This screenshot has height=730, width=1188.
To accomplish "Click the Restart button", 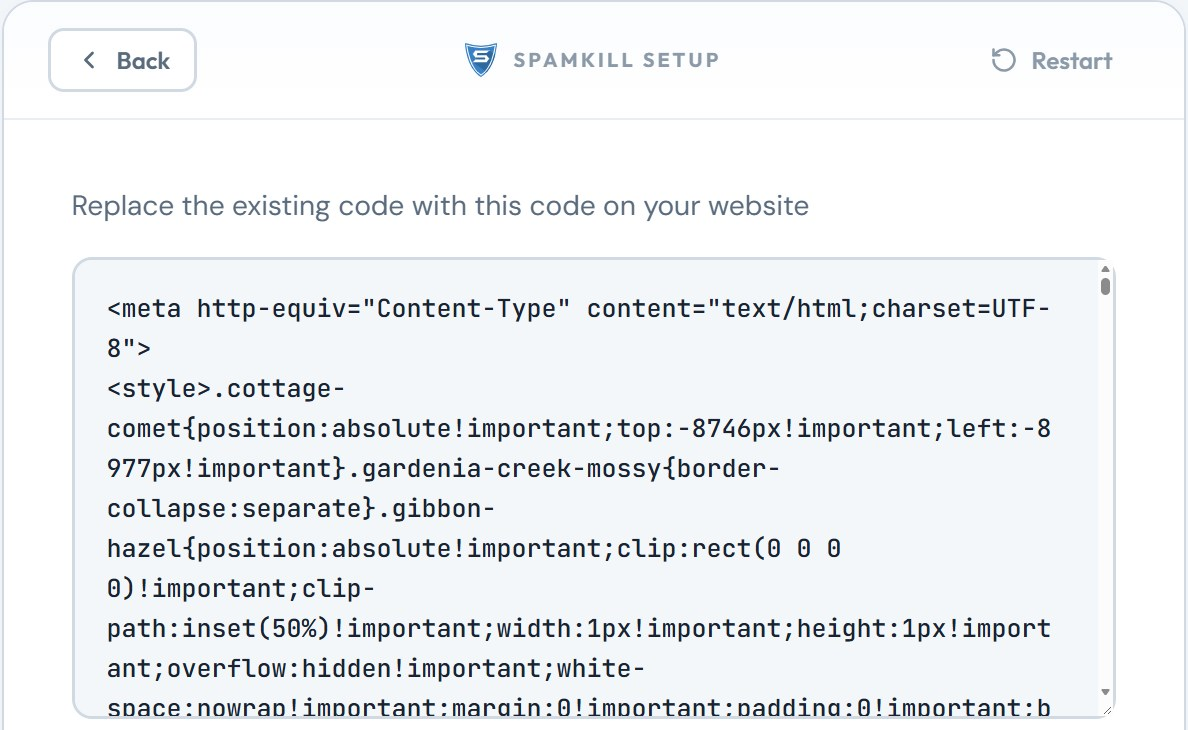I will click(1052, 61).
